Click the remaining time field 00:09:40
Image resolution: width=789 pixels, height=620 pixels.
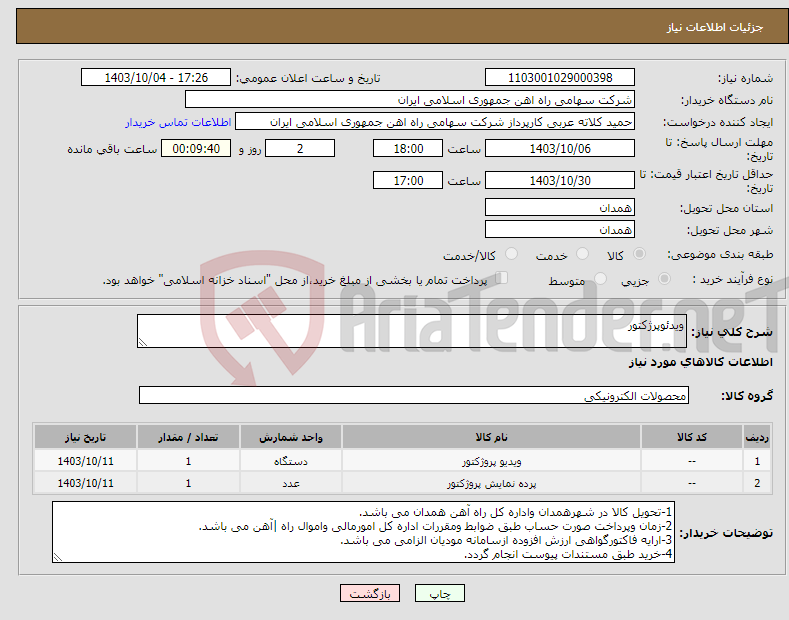pyautogui.click(x=196, y=148)
